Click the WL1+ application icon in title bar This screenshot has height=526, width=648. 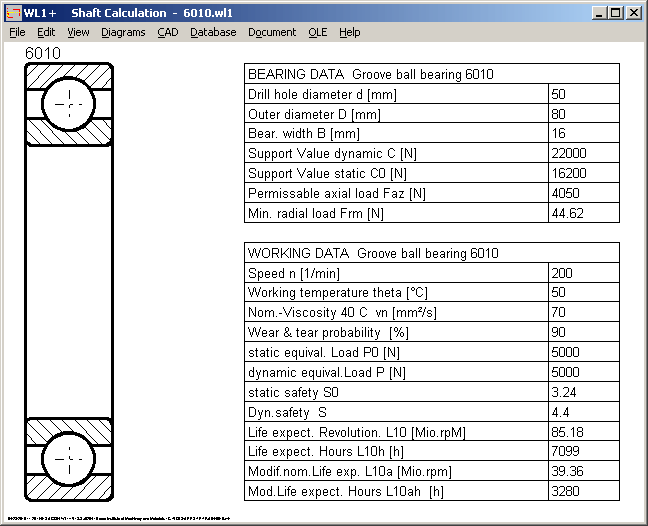pyautogui.click(x=12, y=13)
